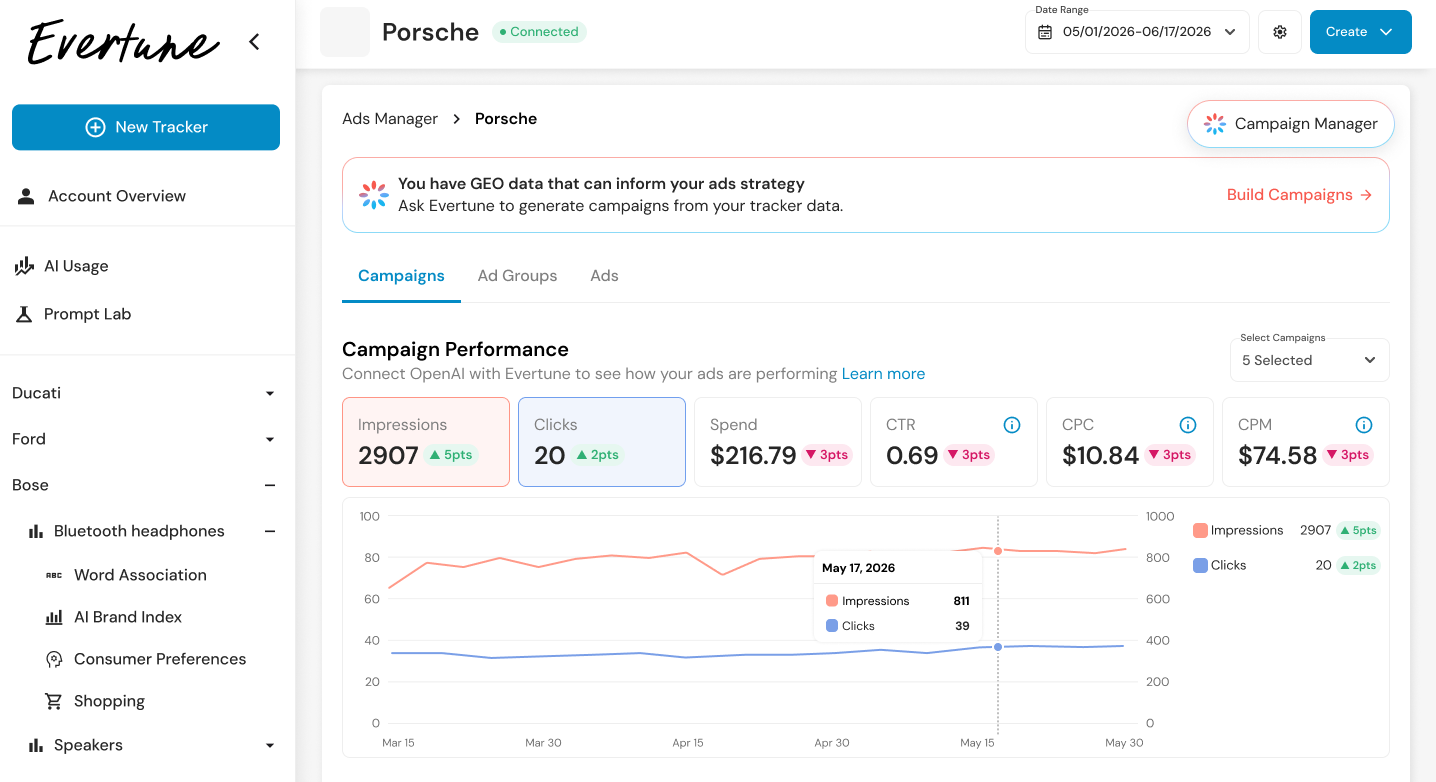Show CPC info tooltip icon
The width and height of the screenshot is (1436, 782).
click(x=1188, y=425)
